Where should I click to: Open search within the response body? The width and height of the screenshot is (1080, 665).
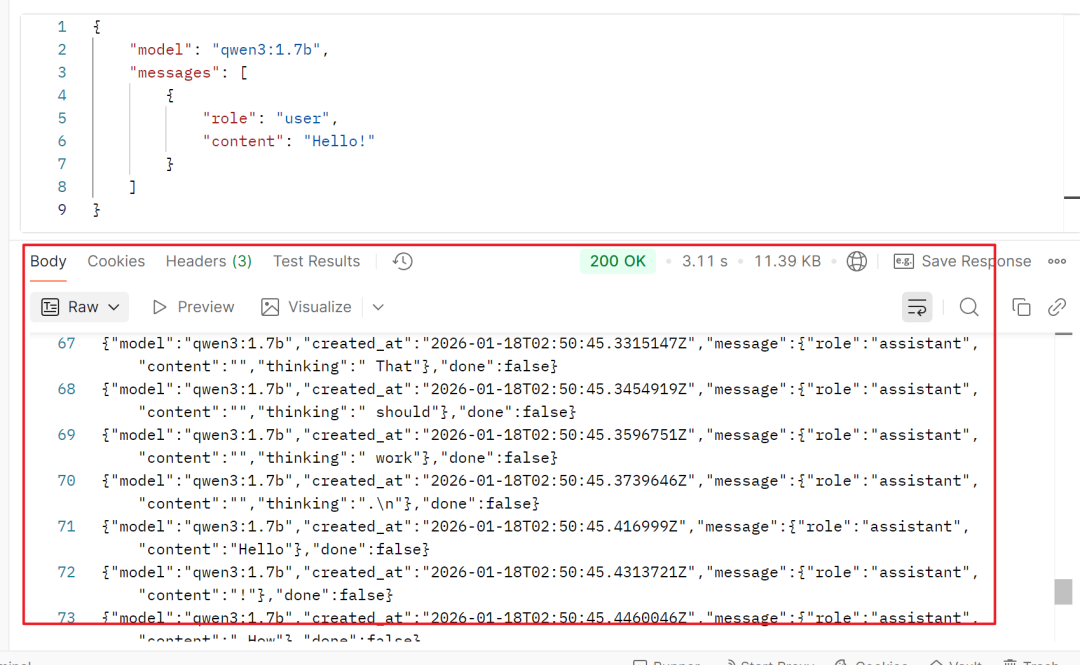[968, 307]
